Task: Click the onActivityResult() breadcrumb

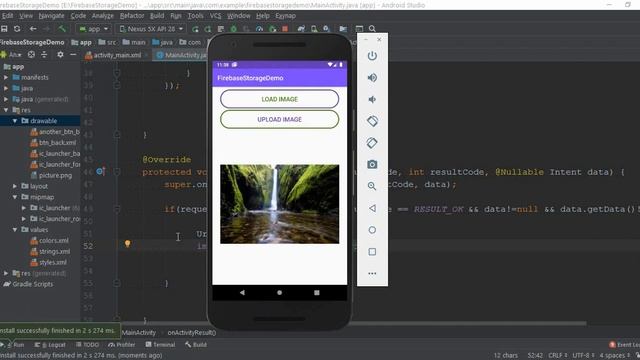Action: (x=192, y=333)
